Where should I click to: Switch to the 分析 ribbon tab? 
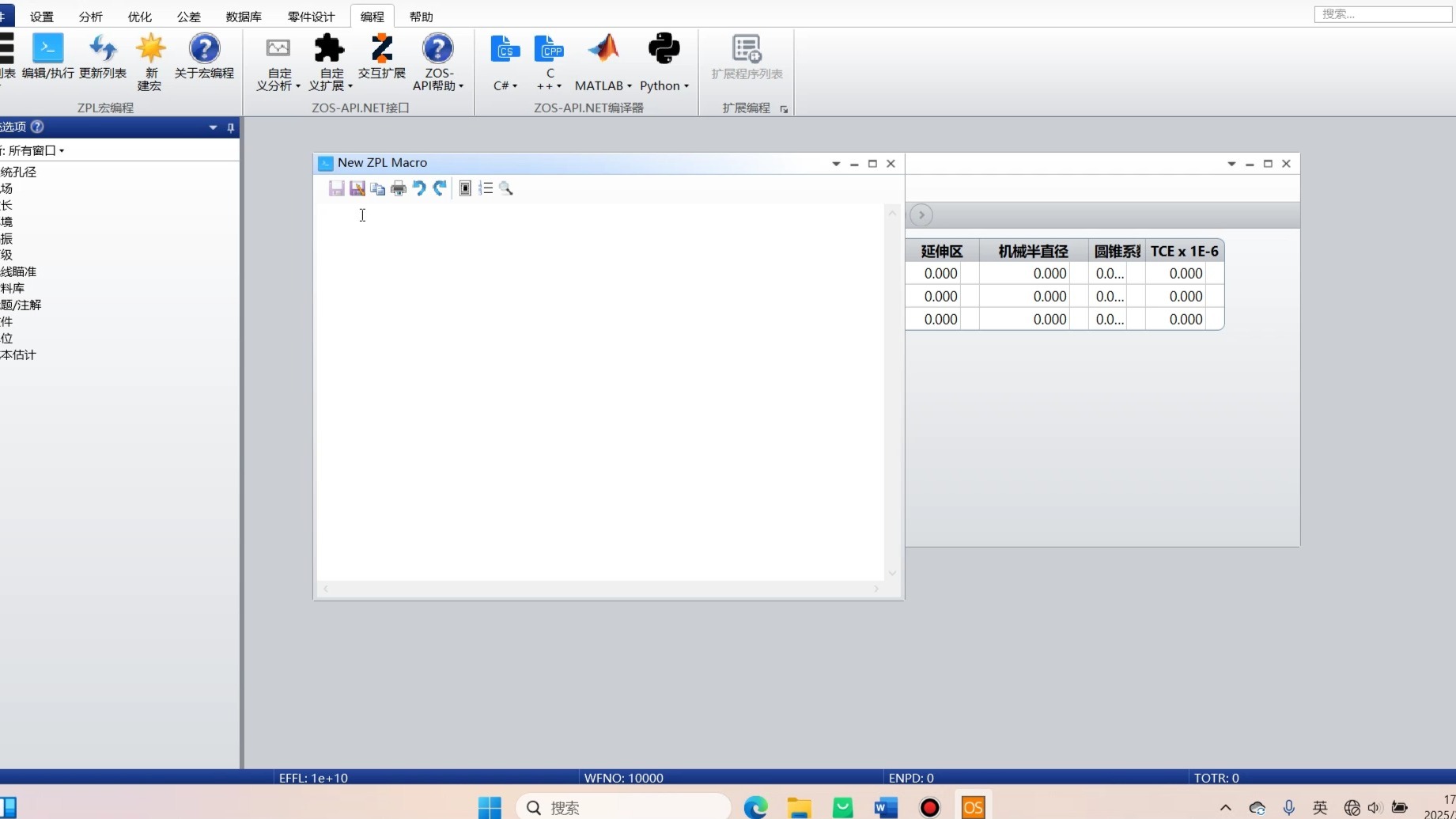click(91, 17)
